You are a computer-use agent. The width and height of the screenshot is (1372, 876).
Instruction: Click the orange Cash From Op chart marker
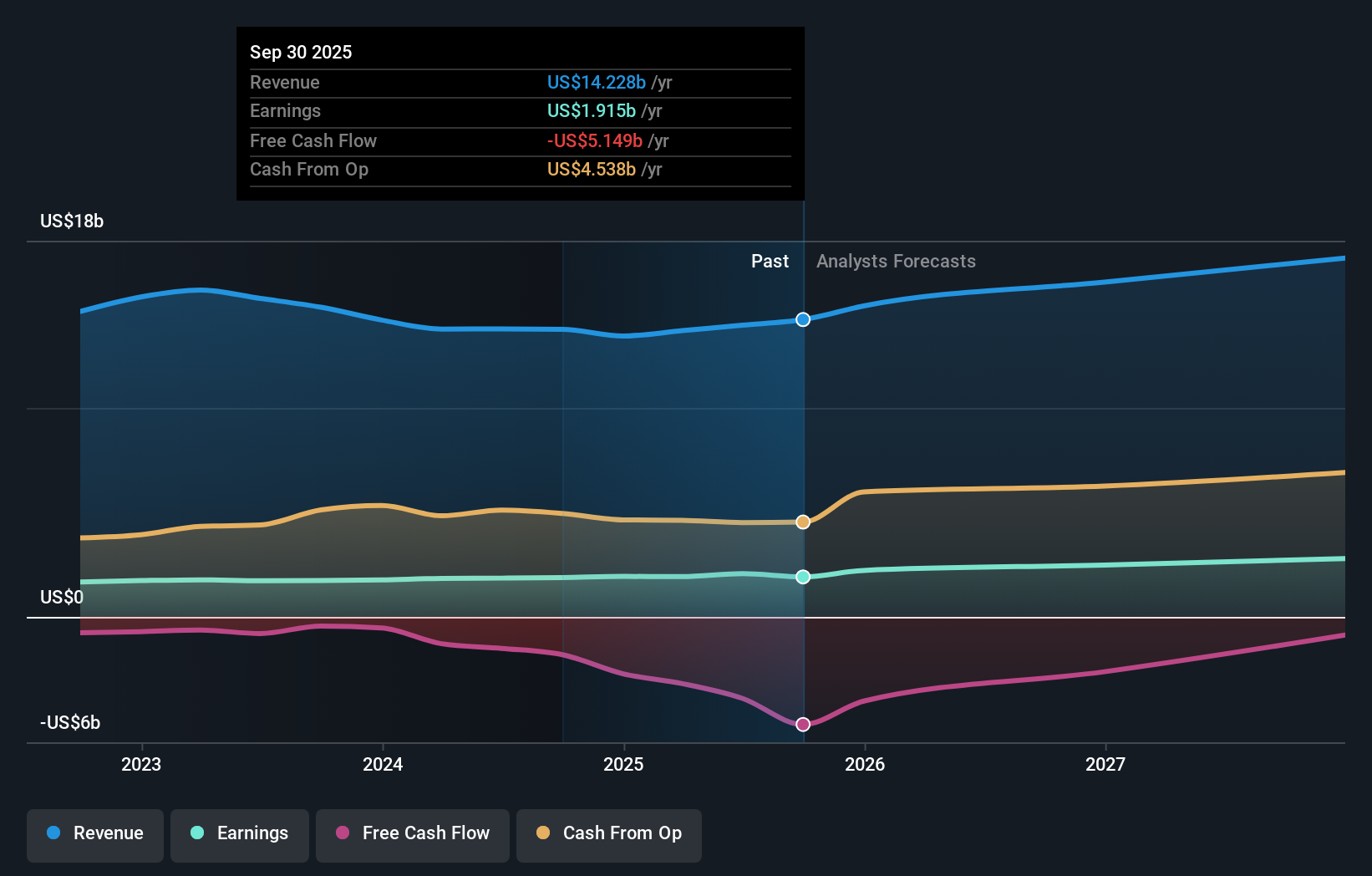803,522
